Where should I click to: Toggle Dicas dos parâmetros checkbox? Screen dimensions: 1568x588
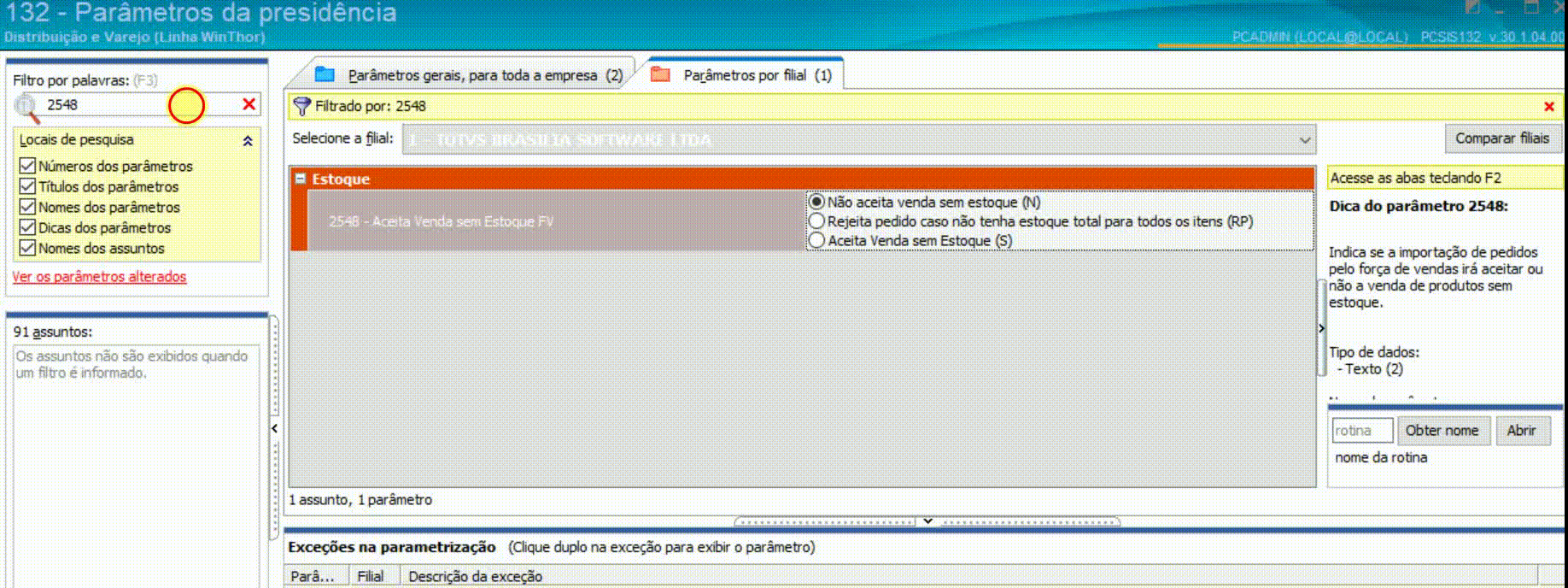pos(27,227)
